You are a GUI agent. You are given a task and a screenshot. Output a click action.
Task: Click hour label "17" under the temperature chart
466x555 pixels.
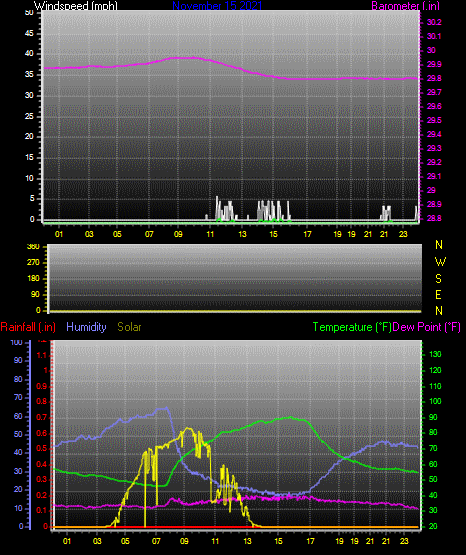(310, 541)
